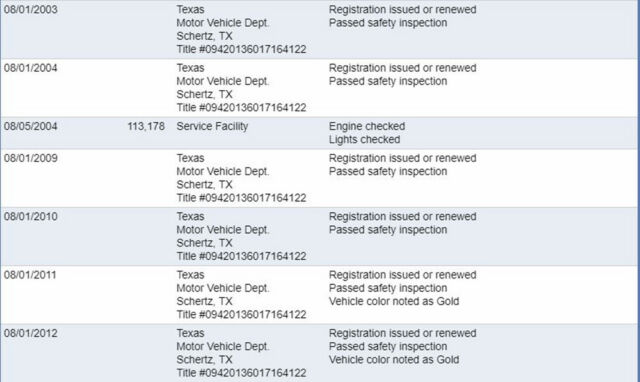The width and height of the screenshot is (640, 382).
Task: Select the 08/01/2004 date cell
Action: 31,68
